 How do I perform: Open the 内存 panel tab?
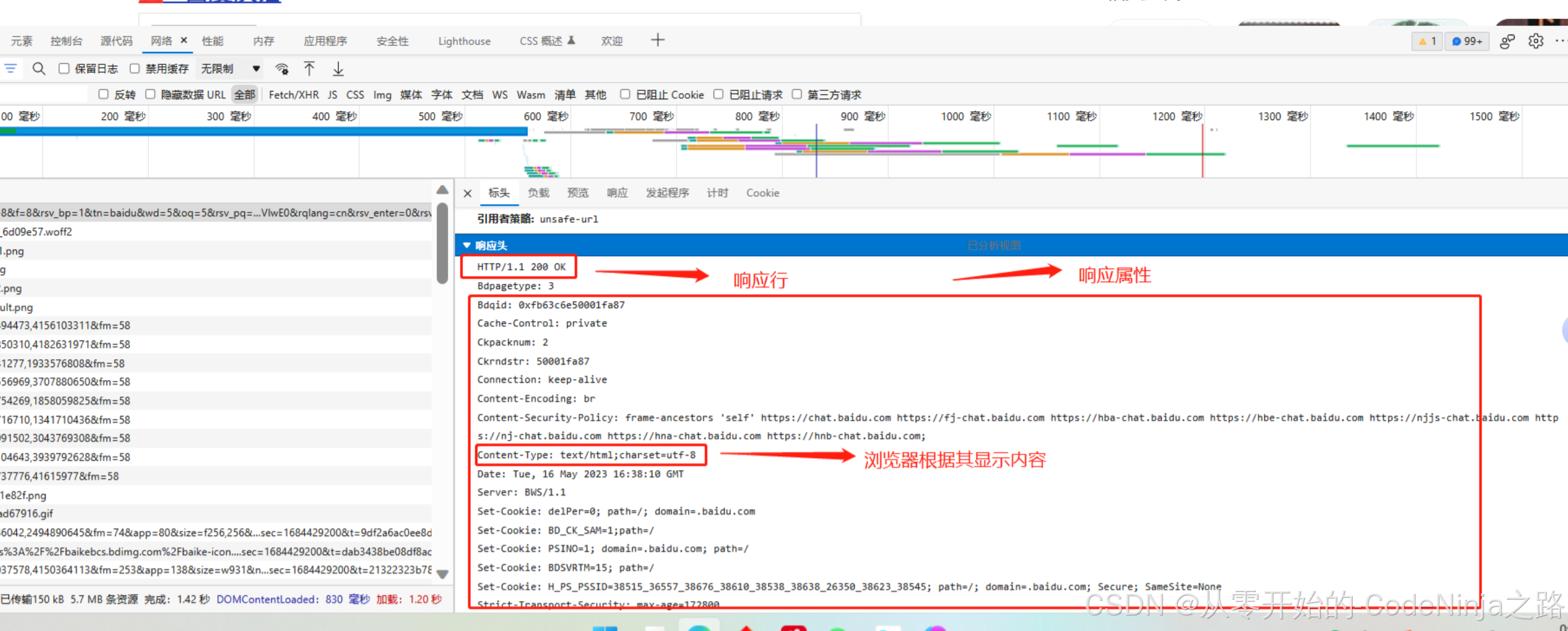(x=263, y=41)
